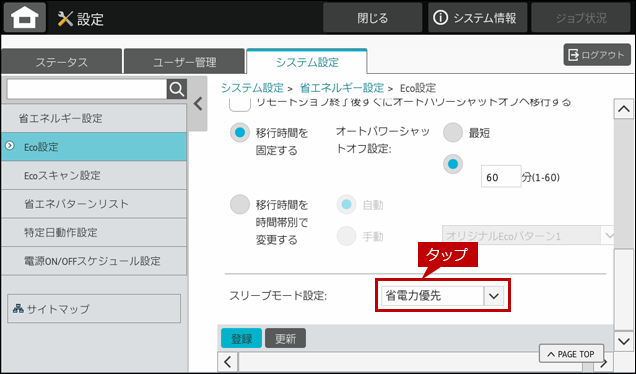Open Ecoスキャン設定 menu item
The width and height of the screenshot is (636, 374).
(x=94, y=175)
